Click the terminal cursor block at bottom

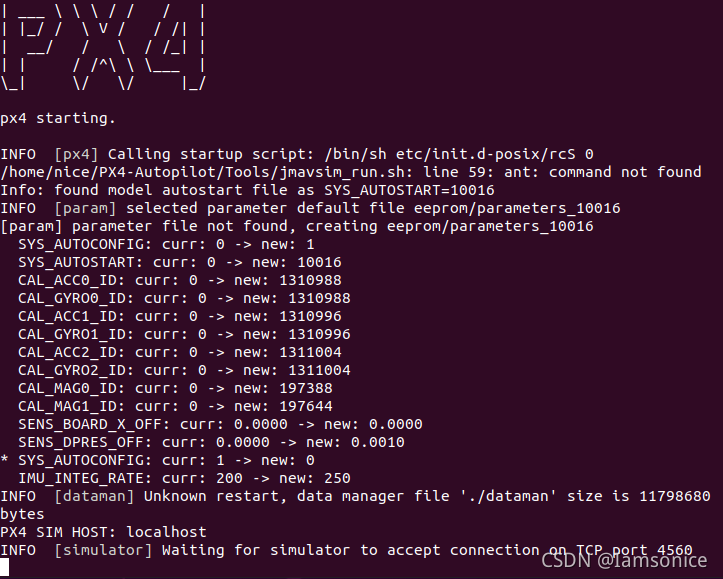point(5,568)
